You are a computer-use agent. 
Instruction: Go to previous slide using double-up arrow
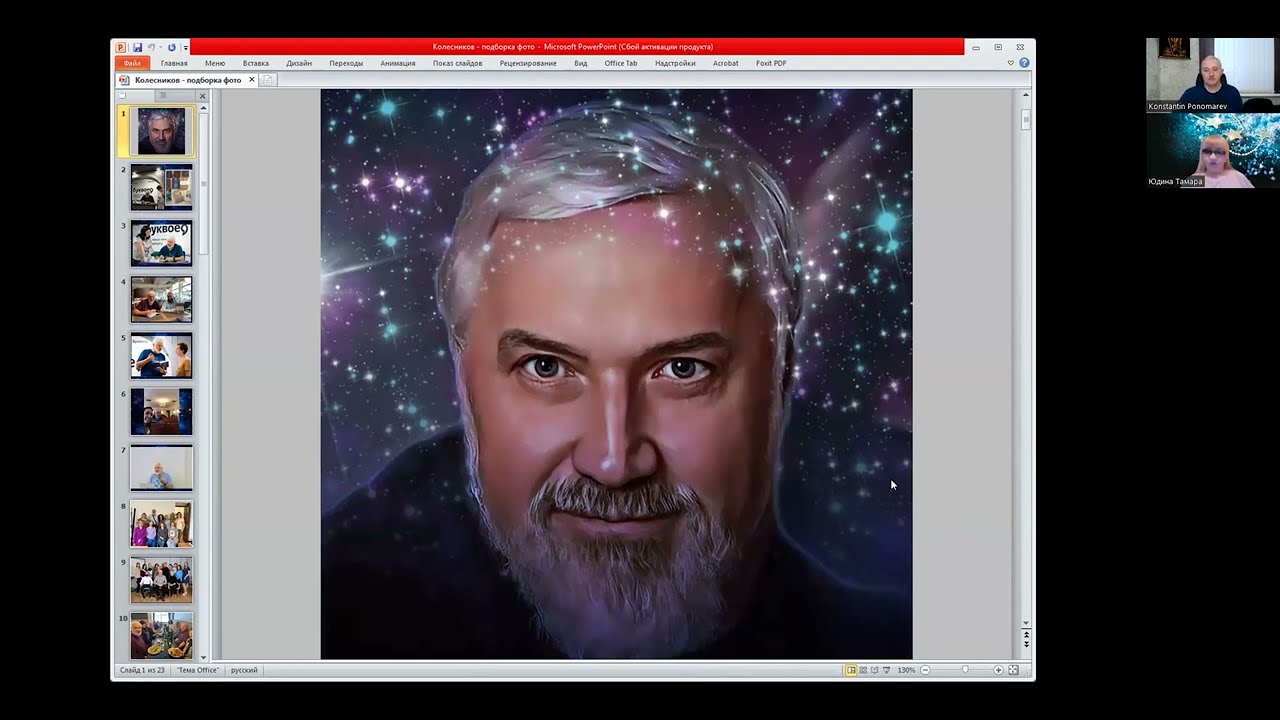pyautogui.click(x=1026, y=634)
